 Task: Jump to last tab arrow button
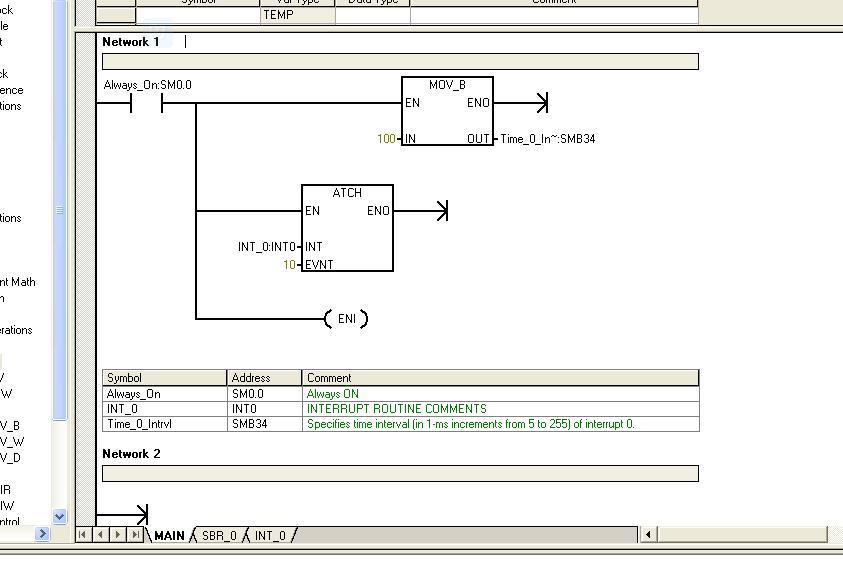pyautogui.click(x=135, y=535)
